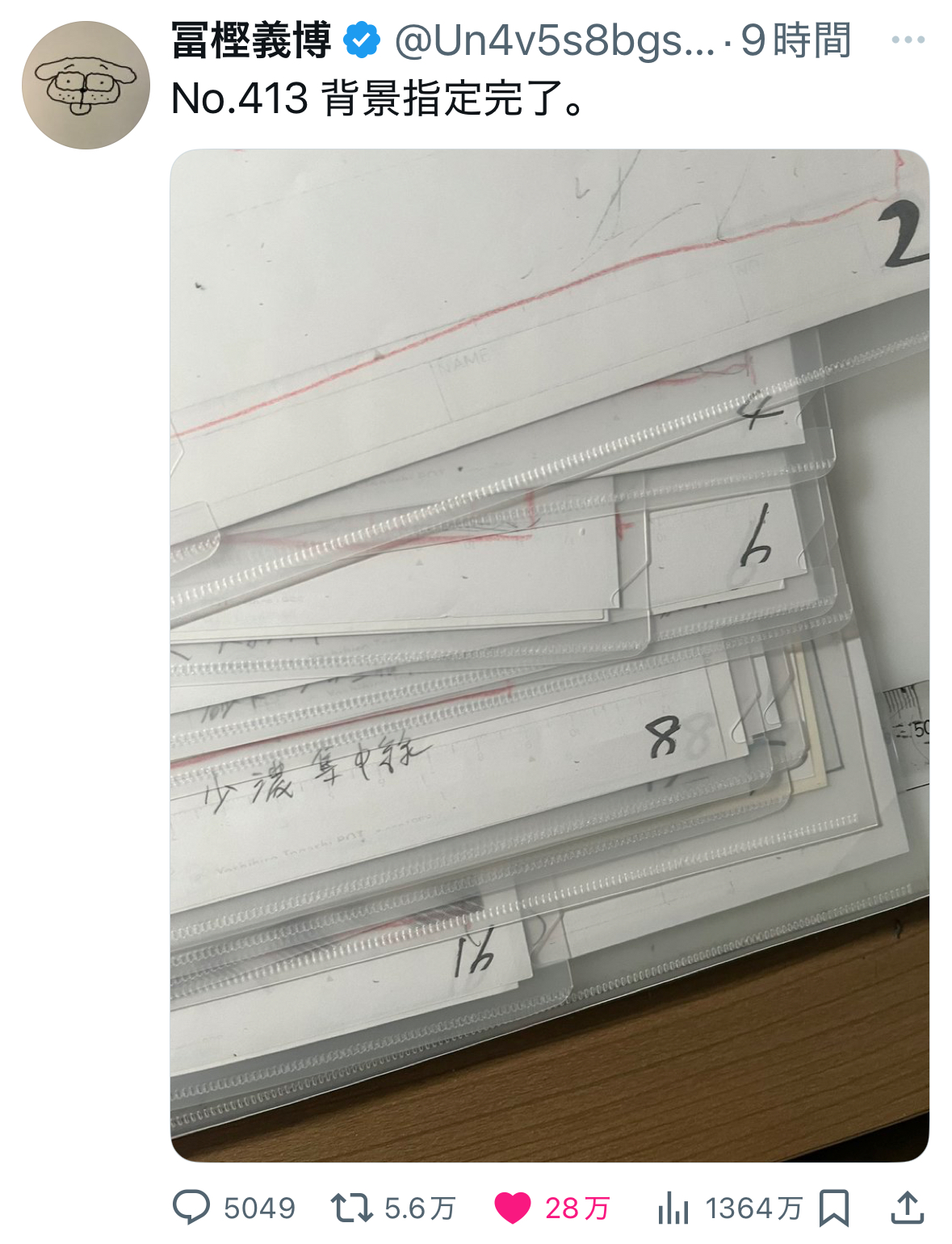This screenshot has width=952, height=1244.
Task: Toggle the bookmark icon
Action: (x=834, y=1208)
